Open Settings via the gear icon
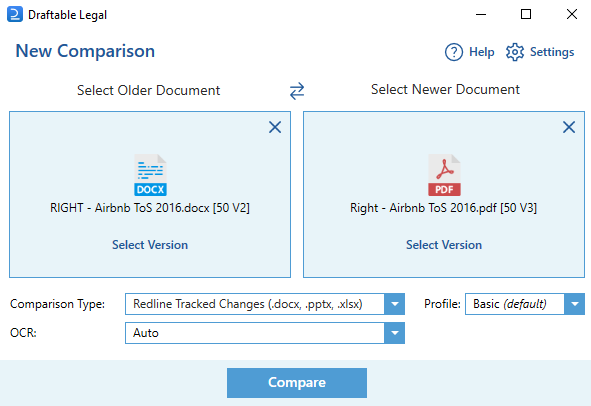The width and height of the screenshot is (591, 406). [x=515, y=52]
